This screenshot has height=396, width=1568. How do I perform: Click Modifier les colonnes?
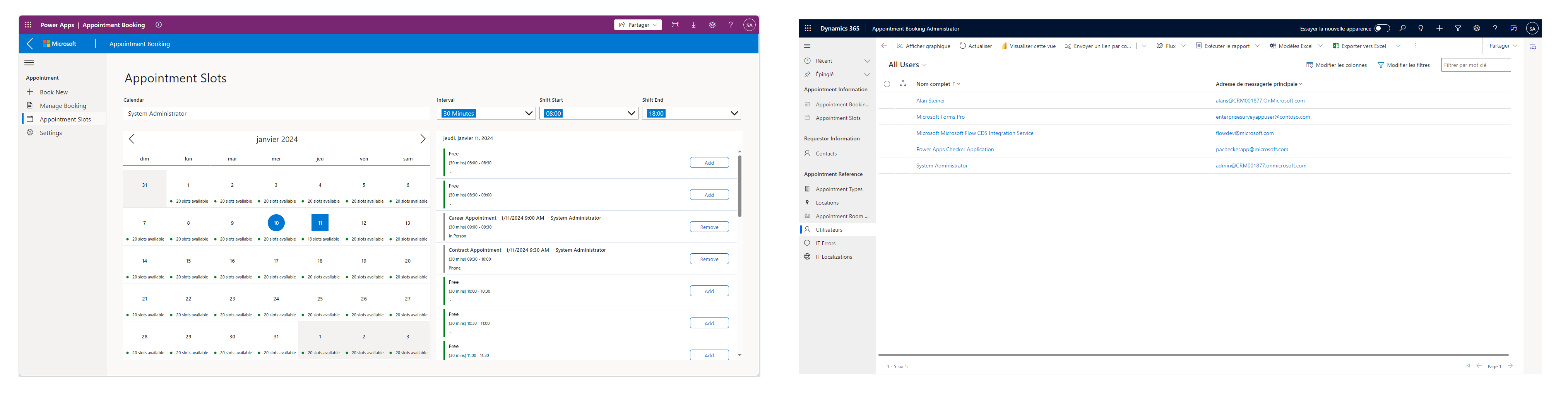[x=1337, y=65]
